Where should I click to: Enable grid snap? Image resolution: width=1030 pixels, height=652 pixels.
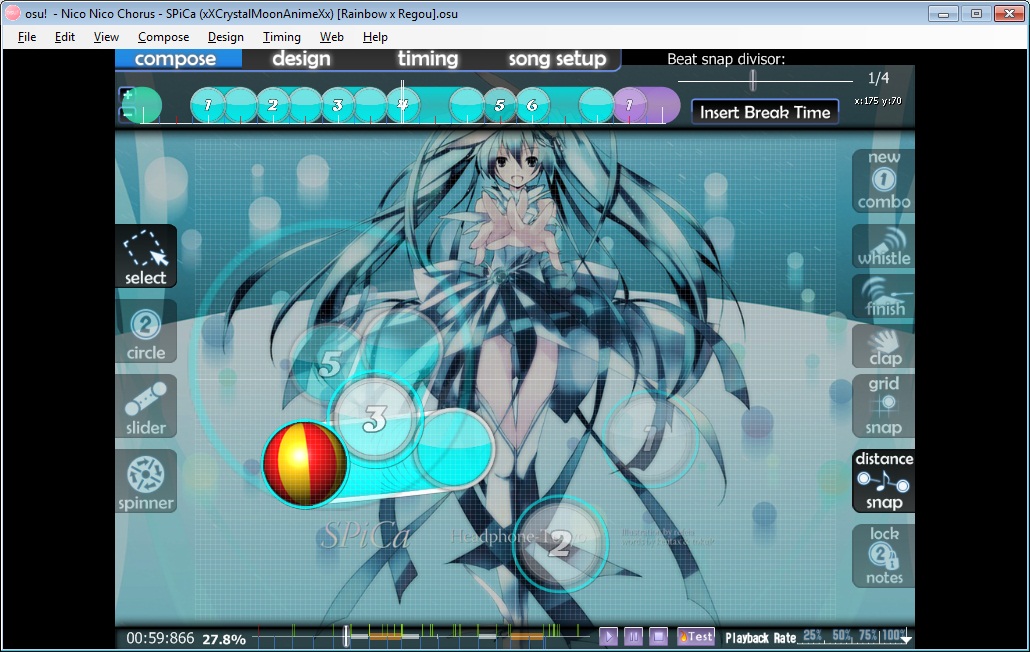(884, 406)
